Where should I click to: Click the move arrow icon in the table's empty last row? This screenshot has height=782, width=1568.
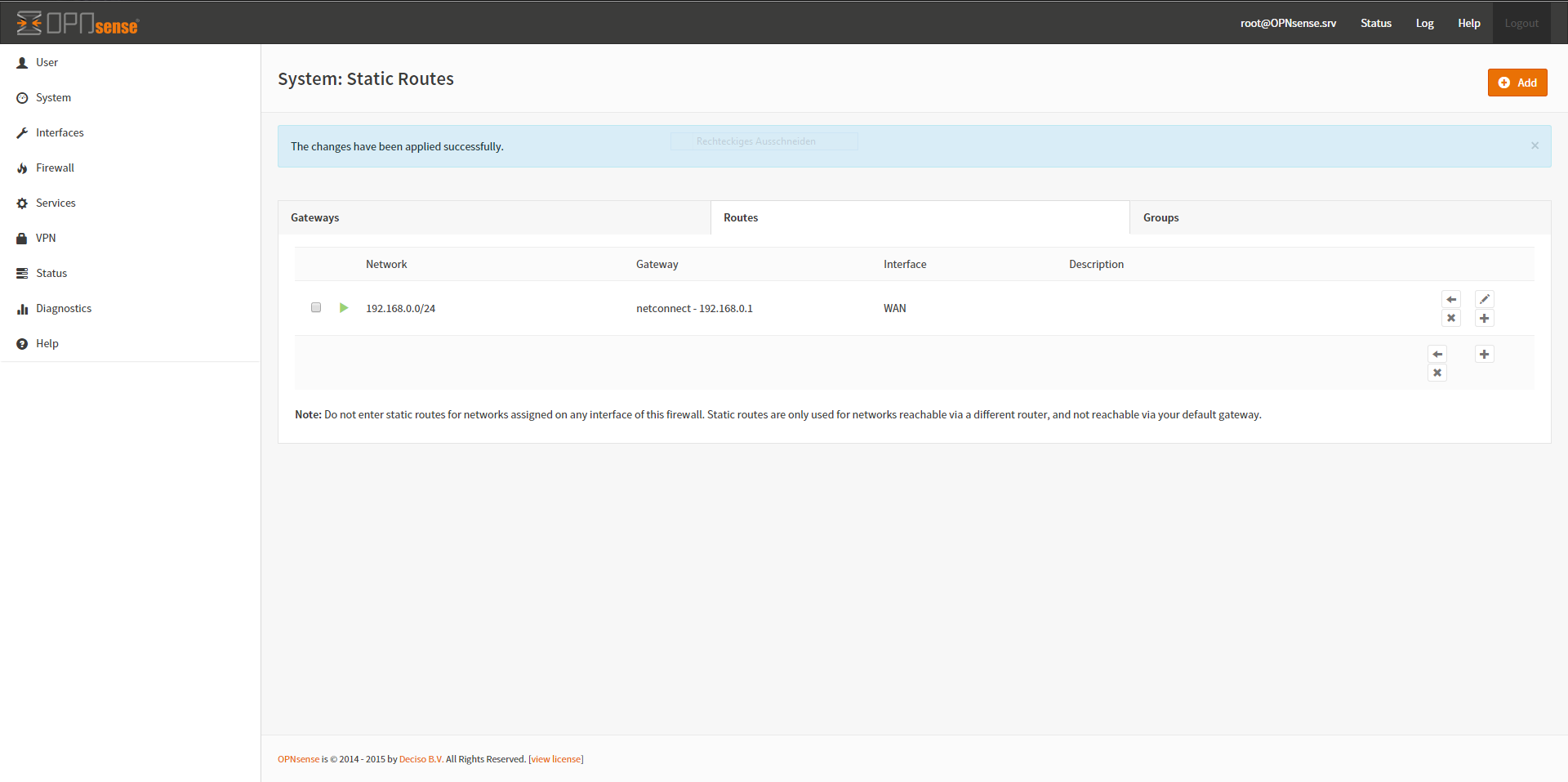coord(1437,354)
